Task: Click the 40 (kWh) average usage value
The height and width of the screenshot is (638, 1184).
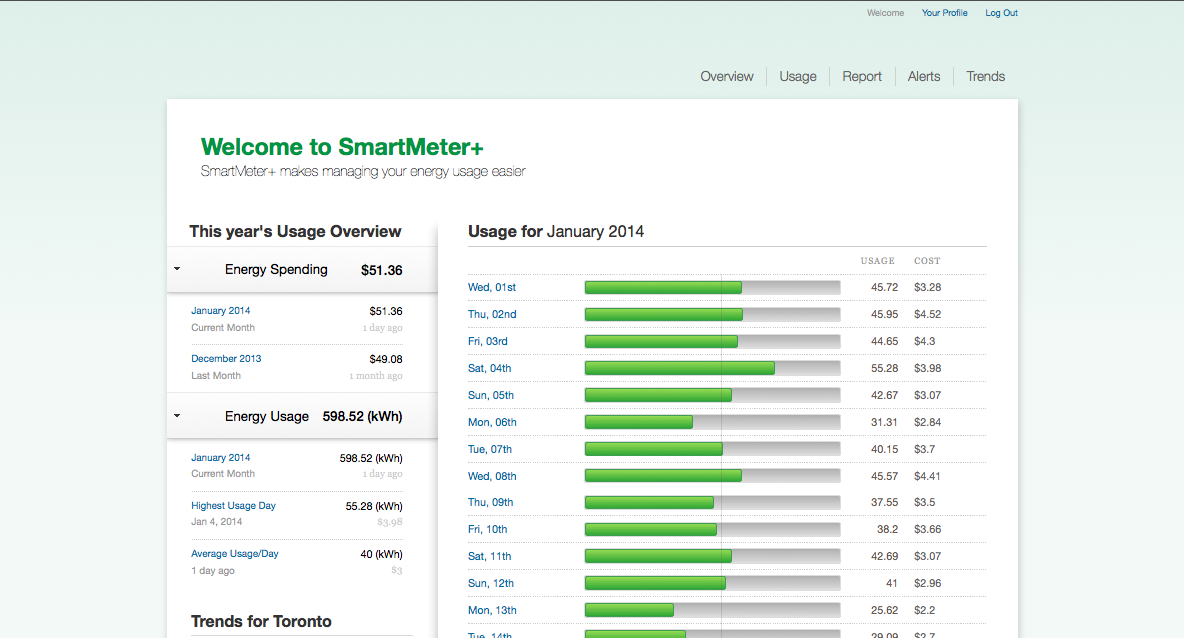Action: [381, 554]
